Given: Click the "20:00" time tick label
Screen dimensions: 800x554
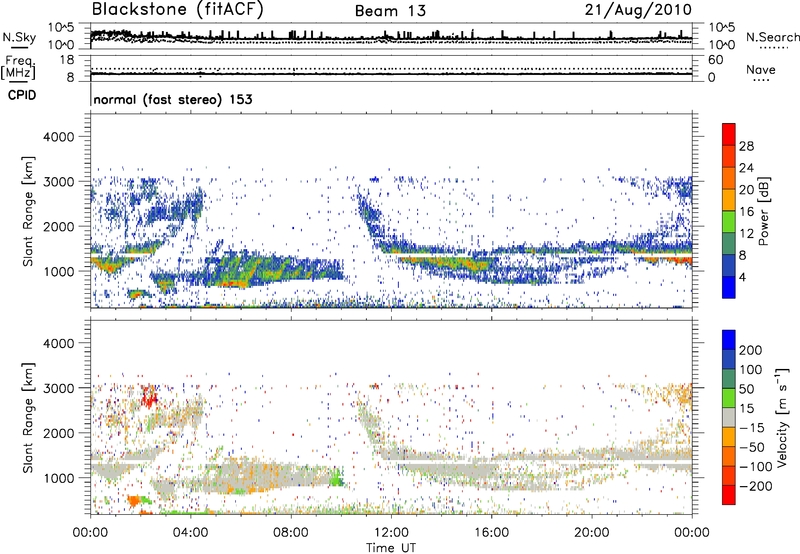Looking at the screenshot, I should coord(592,533).
